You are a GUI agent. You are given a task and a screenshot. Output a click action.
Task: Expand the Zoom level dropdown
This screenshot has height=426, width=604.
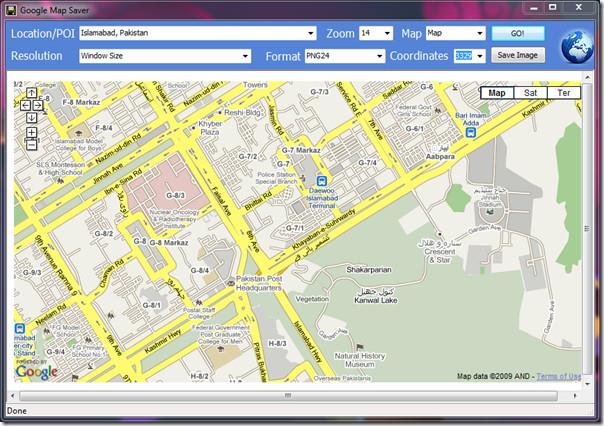click(x=387, y=34)
